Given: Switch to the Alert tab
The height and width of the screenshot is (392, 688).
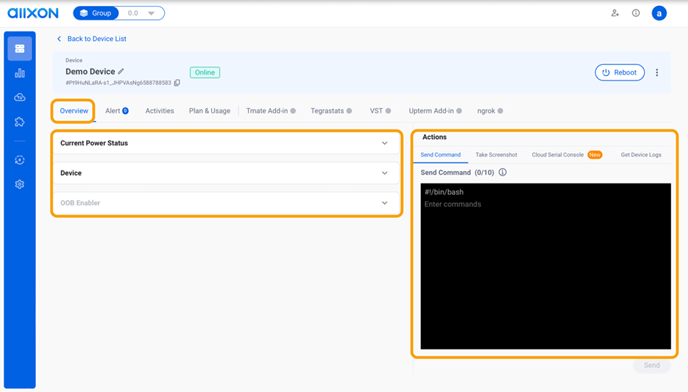Looking at the screenshot, I should click(117, 111).
